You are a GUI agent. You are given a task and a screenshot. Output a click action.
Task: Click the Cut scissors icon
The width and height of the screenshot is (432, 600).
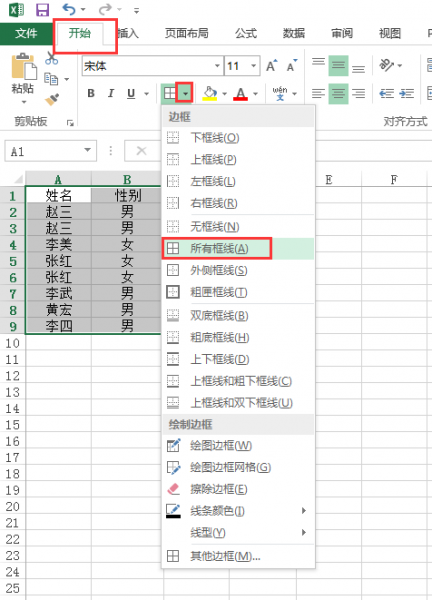coord(51,58)
